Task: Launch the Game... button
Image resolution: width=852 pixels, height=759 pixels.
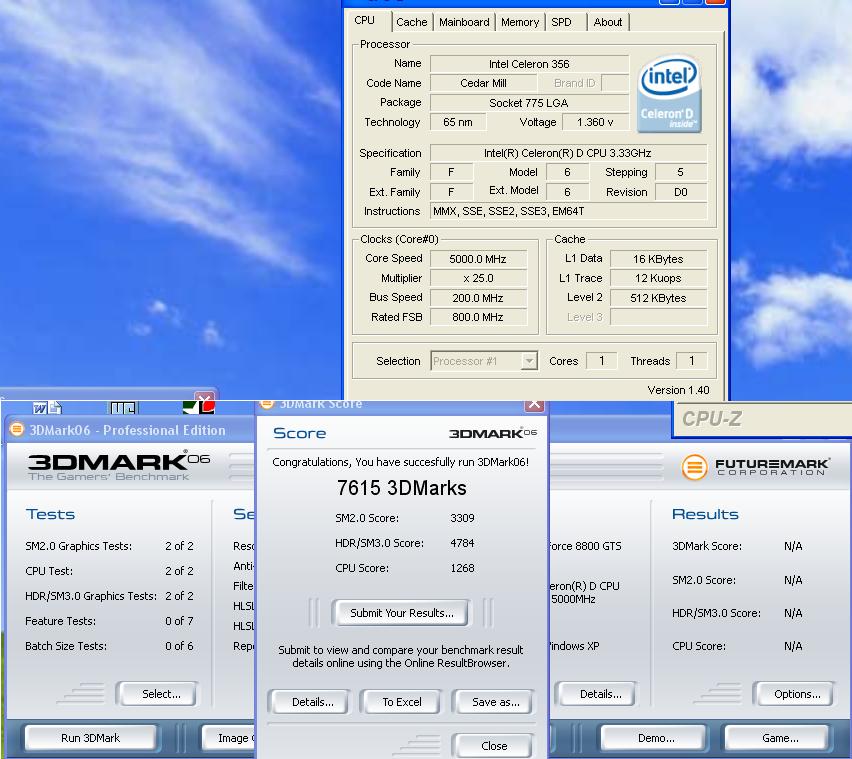Action: click(x=778, y=738)
